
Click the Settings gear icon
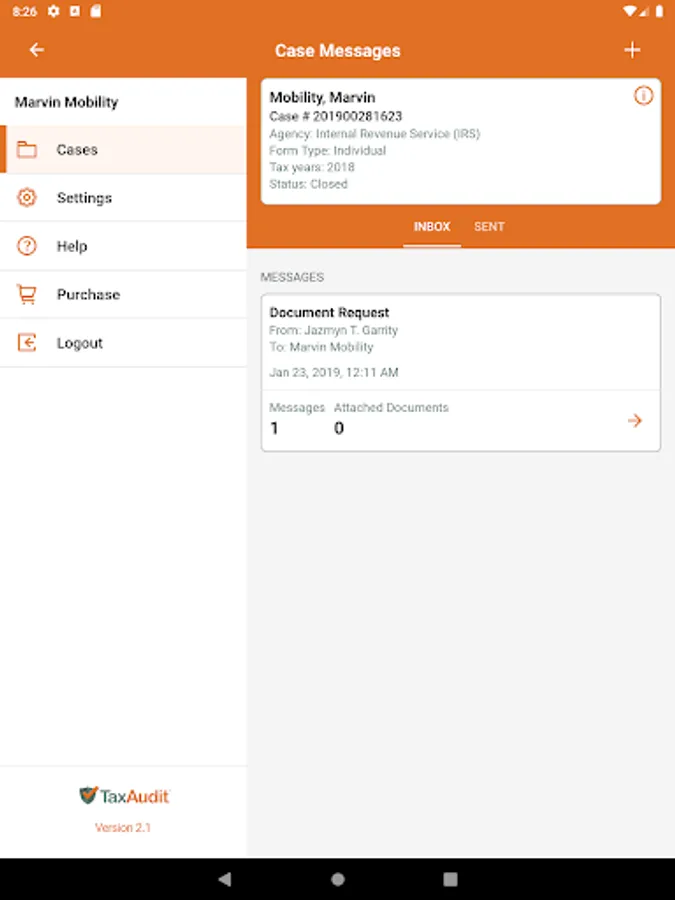point(26,197)
